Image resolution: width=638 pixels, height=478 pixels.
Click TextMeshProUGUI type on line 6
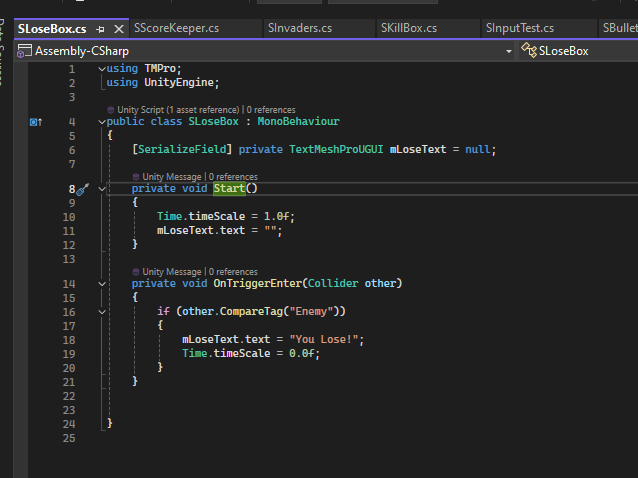(336, 149)
